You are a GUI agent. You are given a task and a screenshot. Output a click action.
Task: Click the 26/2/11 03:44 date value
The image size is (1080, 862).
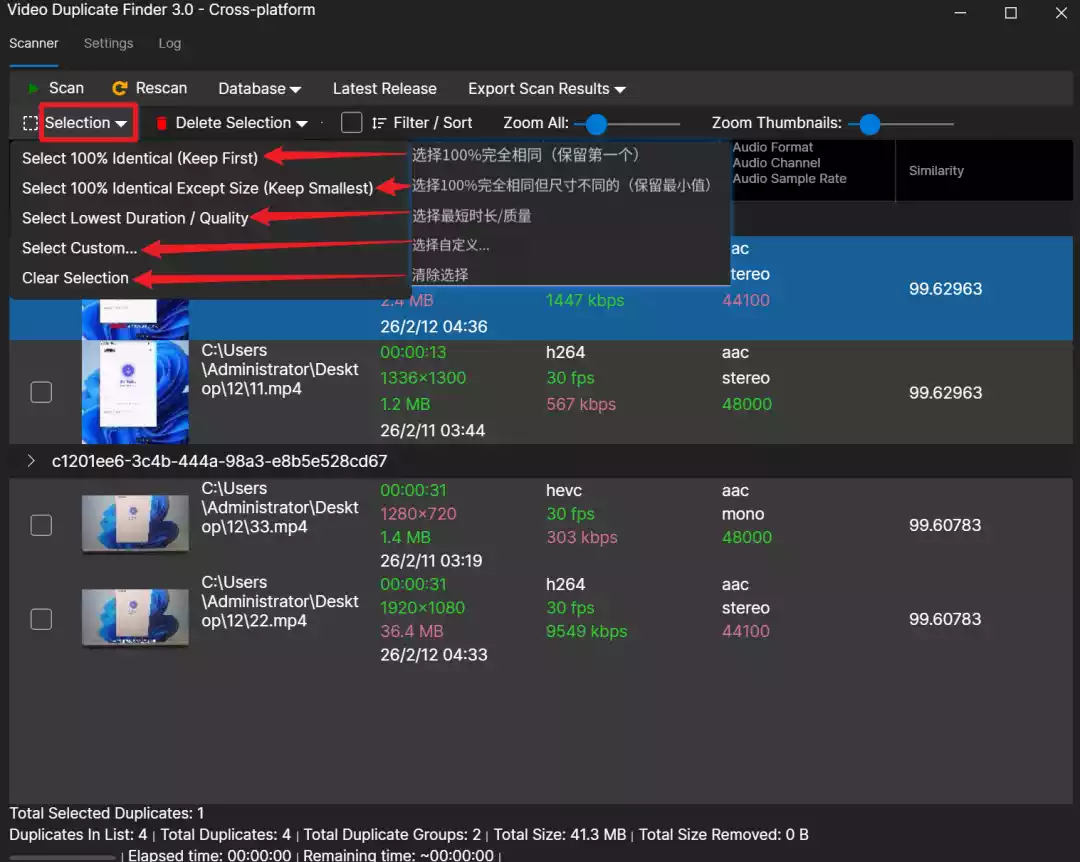[432, 430]
